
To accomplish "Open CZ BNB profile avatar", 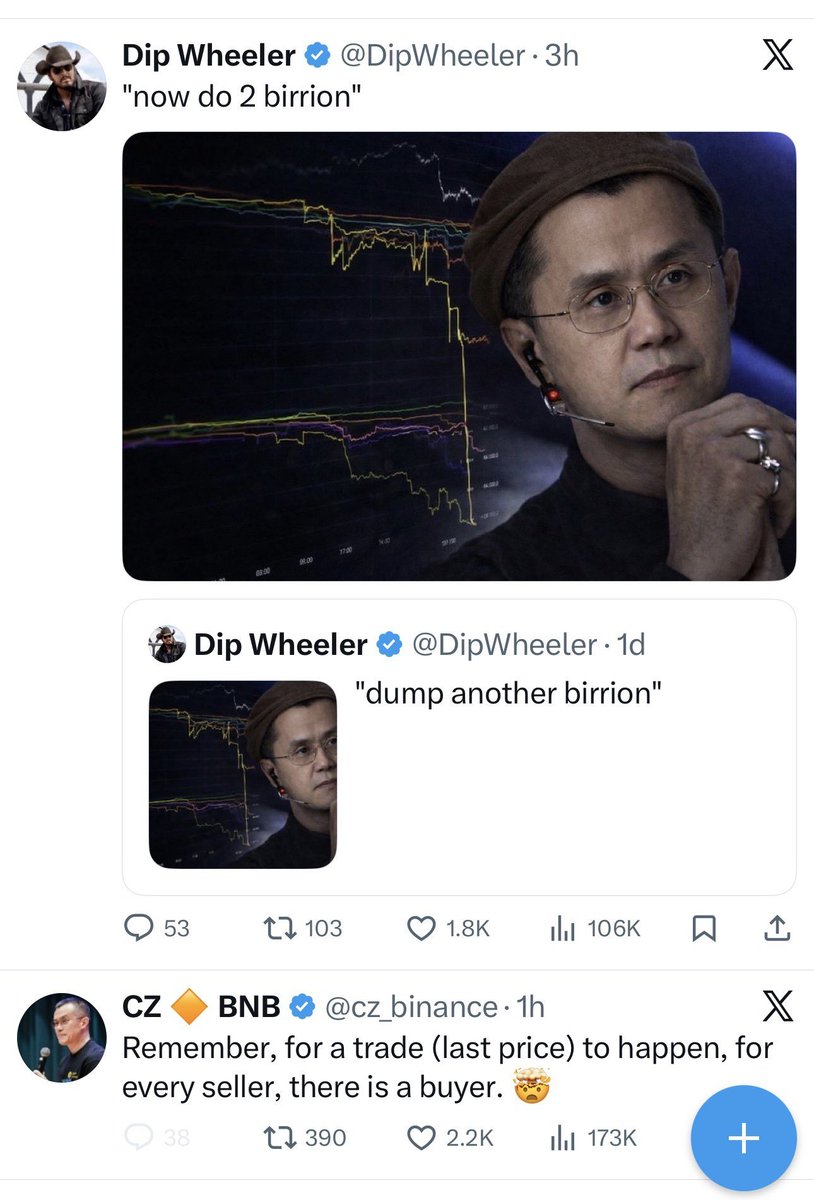I will tap(61, 1037).
